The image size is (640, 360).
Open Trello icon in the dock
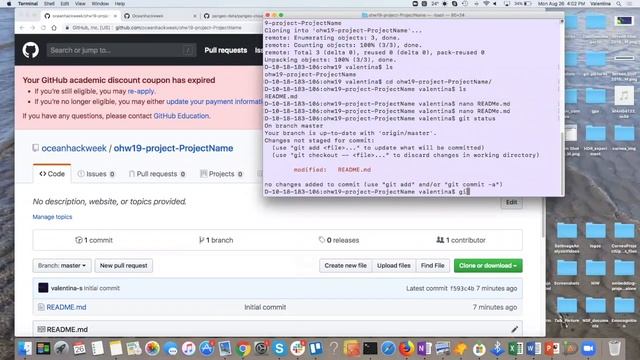316,349
